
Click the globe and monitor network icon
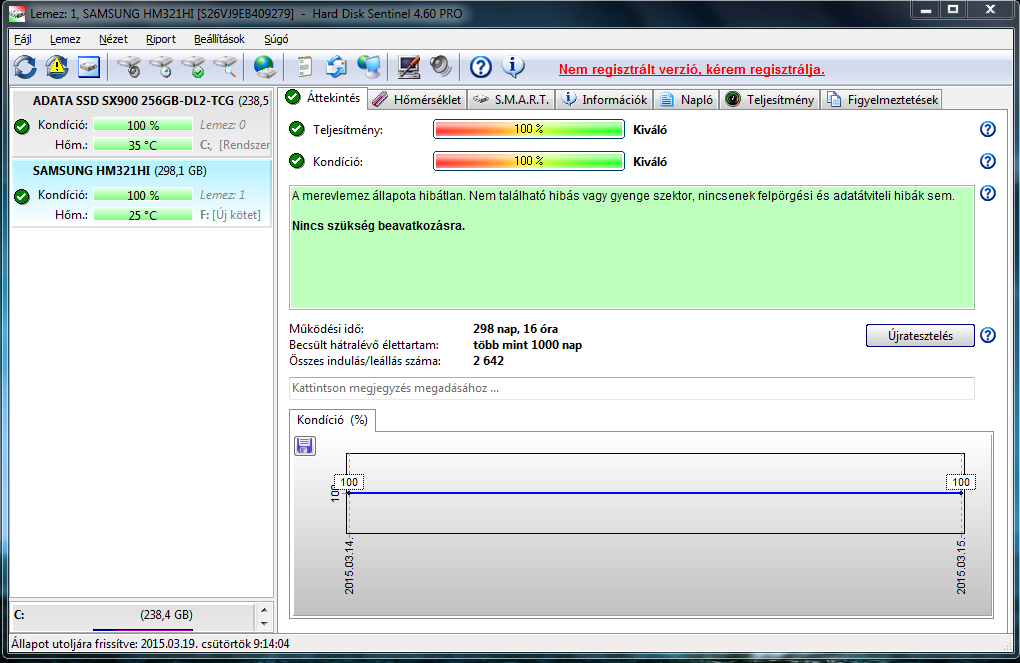(x=368, y=67)
